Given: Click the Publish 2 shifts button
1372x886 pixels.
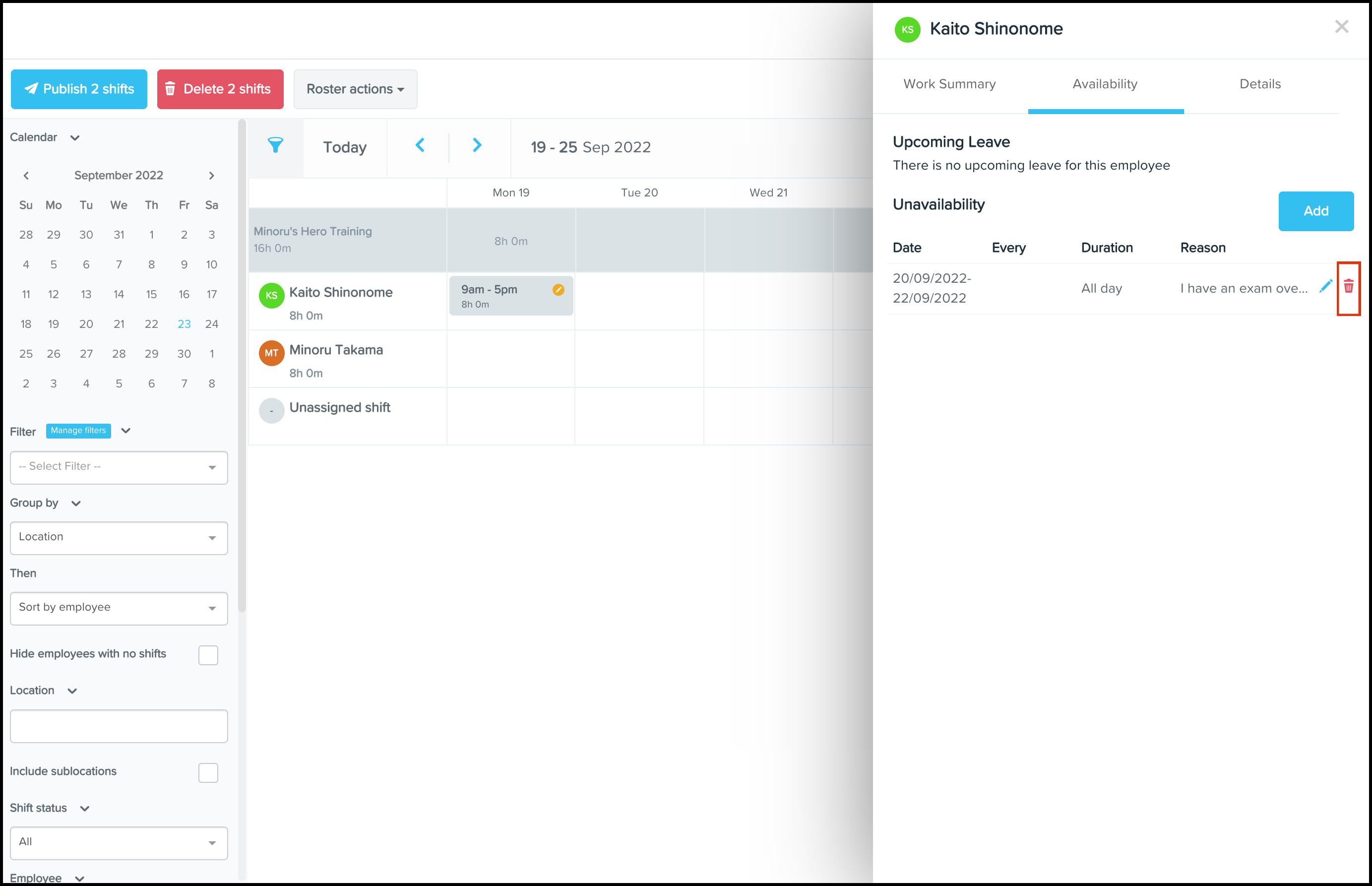Looking at the screenshot, I should coord(79,89).
